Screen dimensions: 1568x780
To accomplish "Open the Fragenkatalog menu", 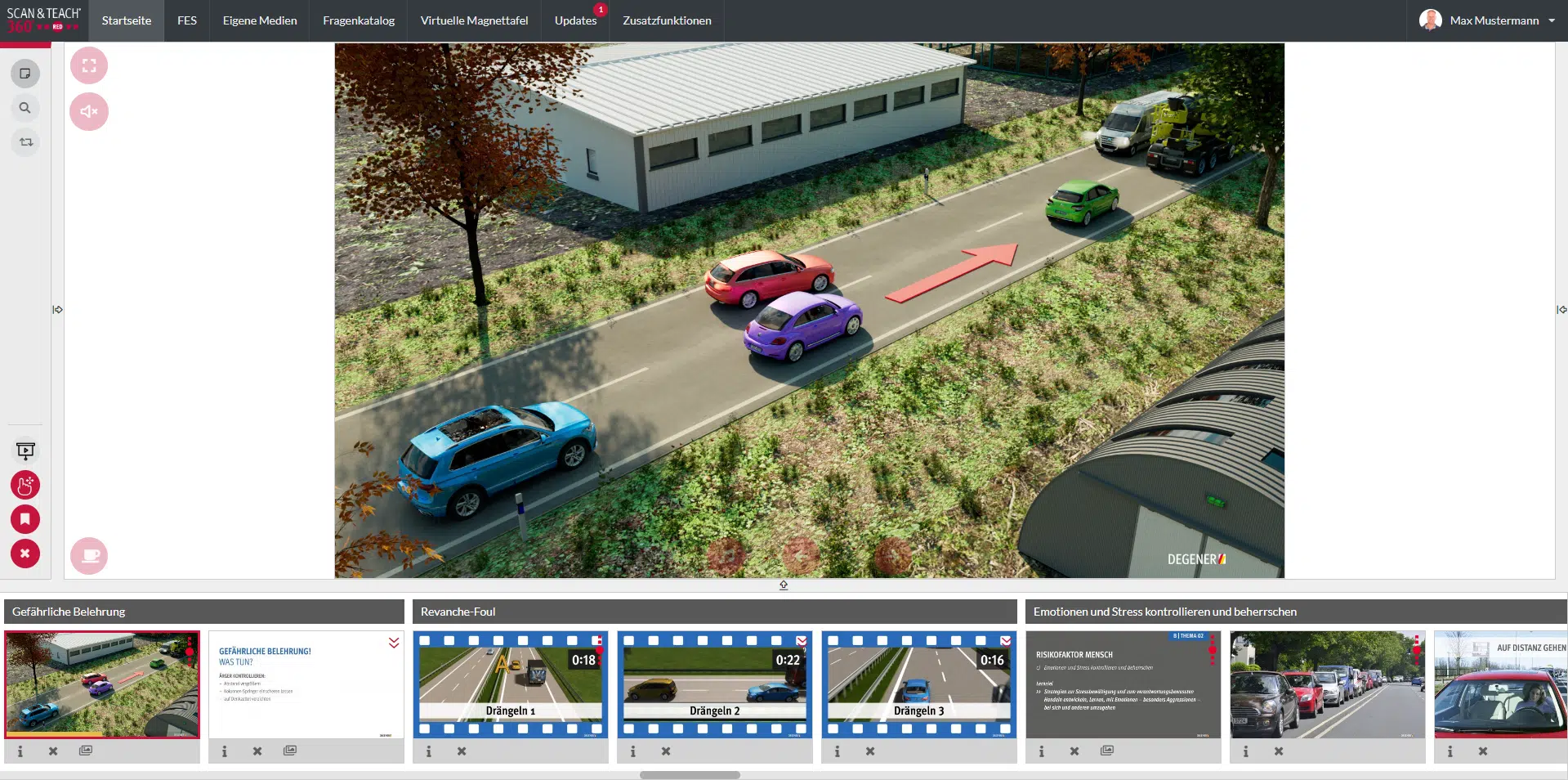I will point(359,20).
